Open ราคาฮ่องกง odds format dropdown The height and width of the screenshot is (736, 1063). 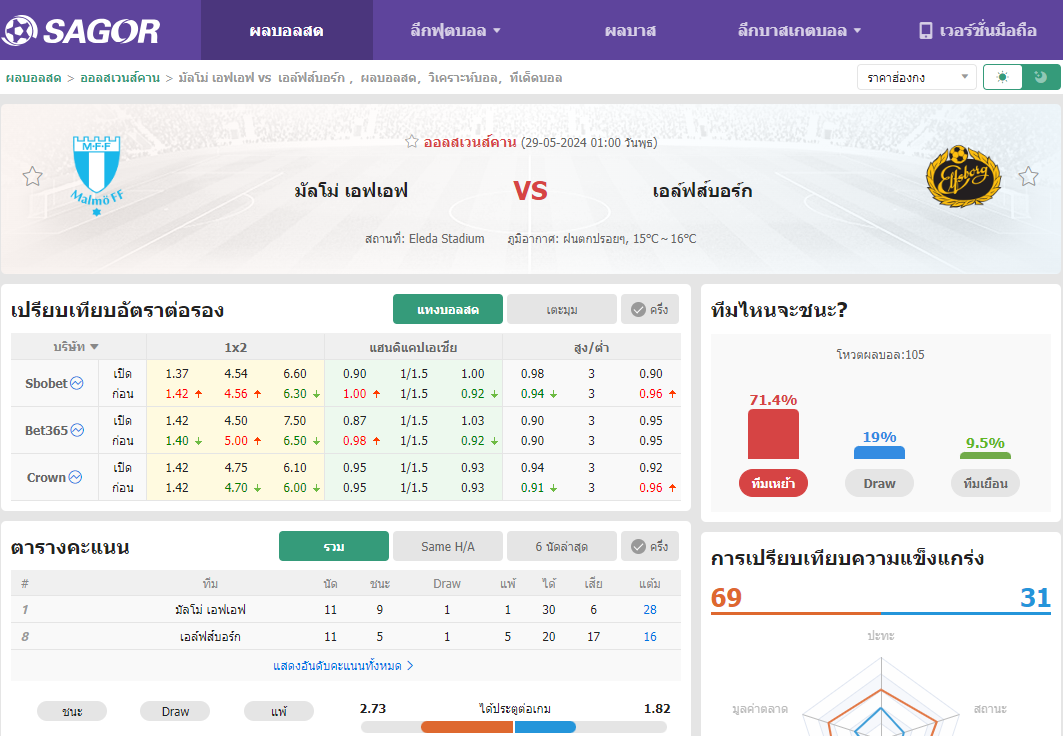(917, 77)
